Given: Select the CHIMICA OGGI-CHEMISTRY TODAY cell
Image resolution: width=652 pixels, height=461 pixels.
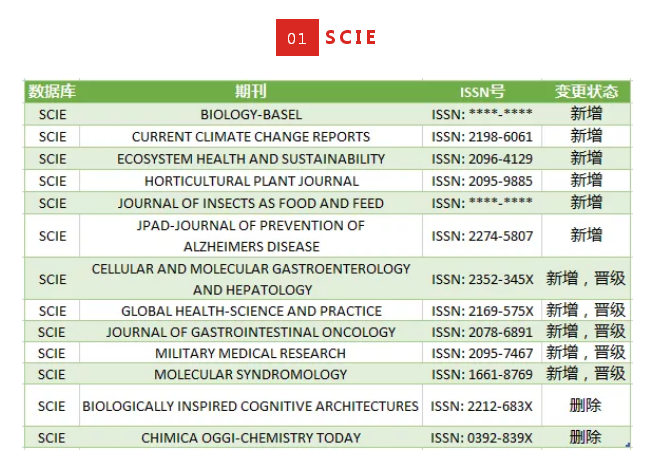Looking at the screenshot, I should click(251, 437).
